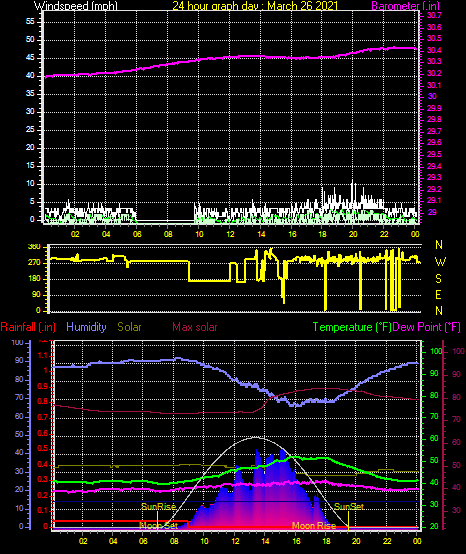This screenshot has height=554, width=466.
Task: Click the 'Windspeed (mph)' axis title
Action: click(76, 5)
